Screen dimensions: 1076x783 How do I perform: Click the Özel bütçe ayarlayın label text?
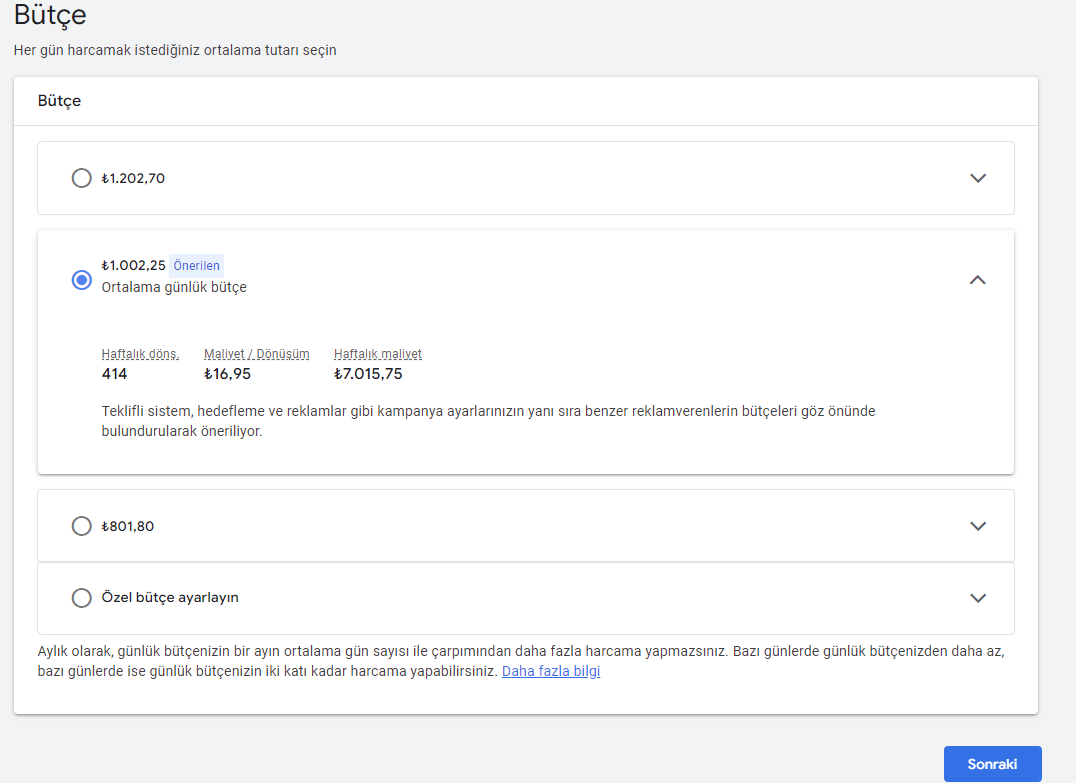click(x=170, y=598)
